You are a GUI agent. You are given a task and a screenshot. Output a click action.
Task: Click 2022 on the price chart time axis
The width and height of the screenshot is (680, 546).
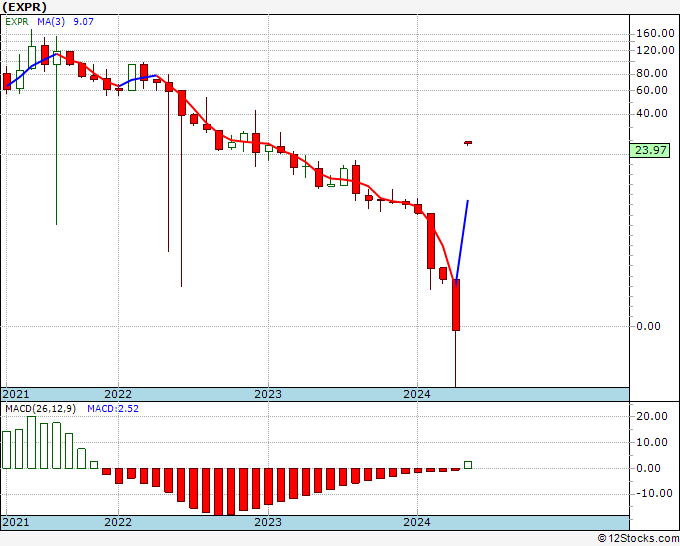118,394
